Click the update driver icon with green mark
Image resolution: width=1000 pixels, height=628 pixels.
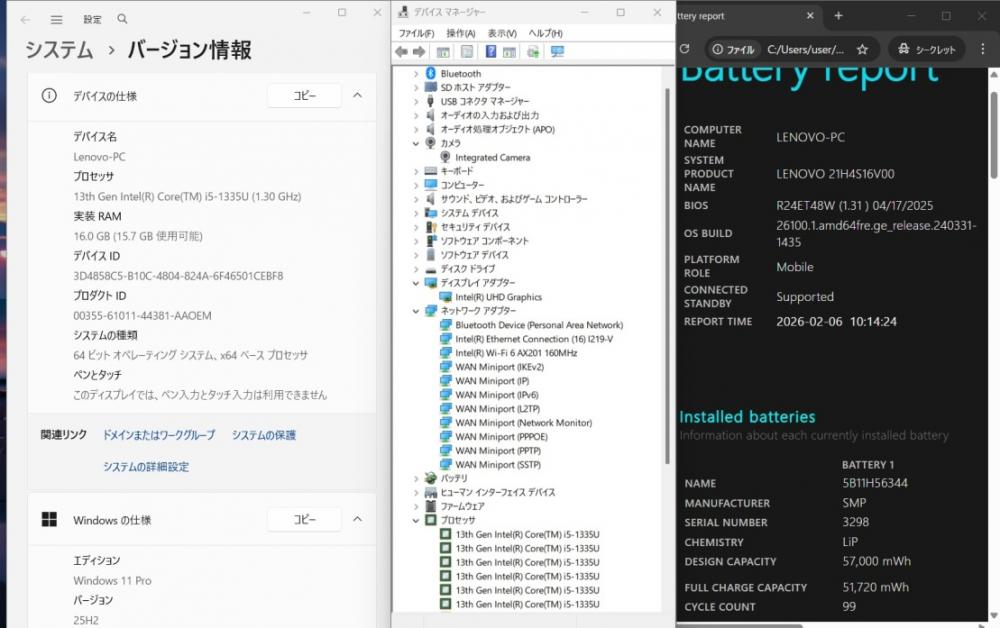pyautogui.click(x=533, y=52)
